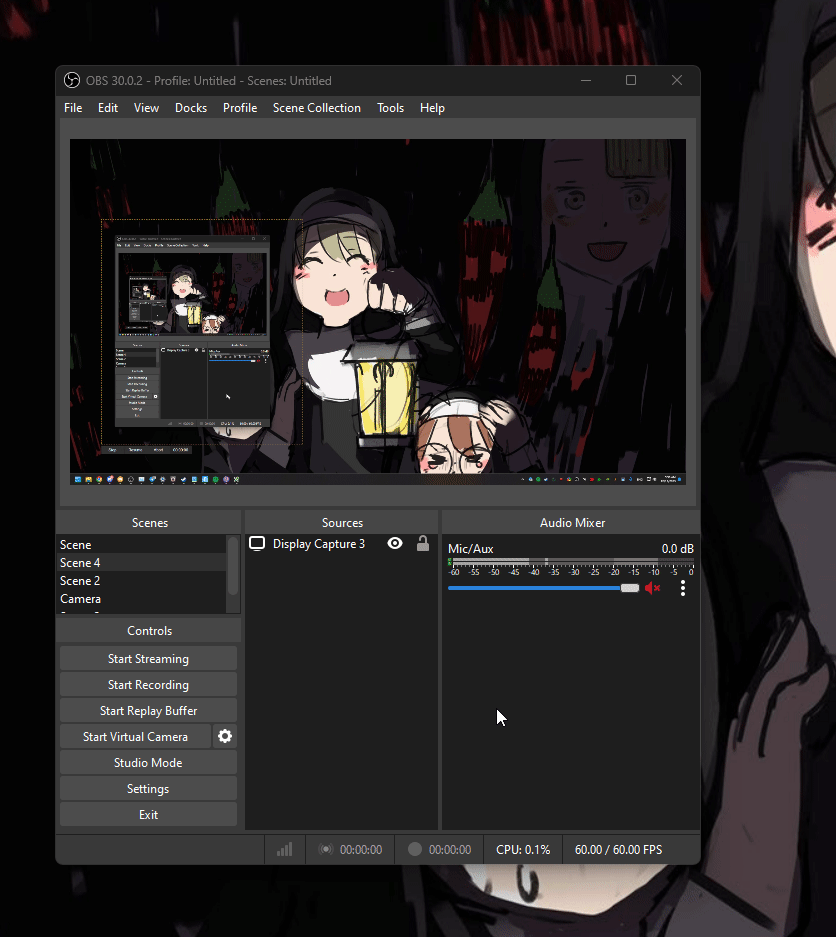The width and height of the screenshot is (836, 937).
Task: Open the File menu
Action: pos(73,108)
